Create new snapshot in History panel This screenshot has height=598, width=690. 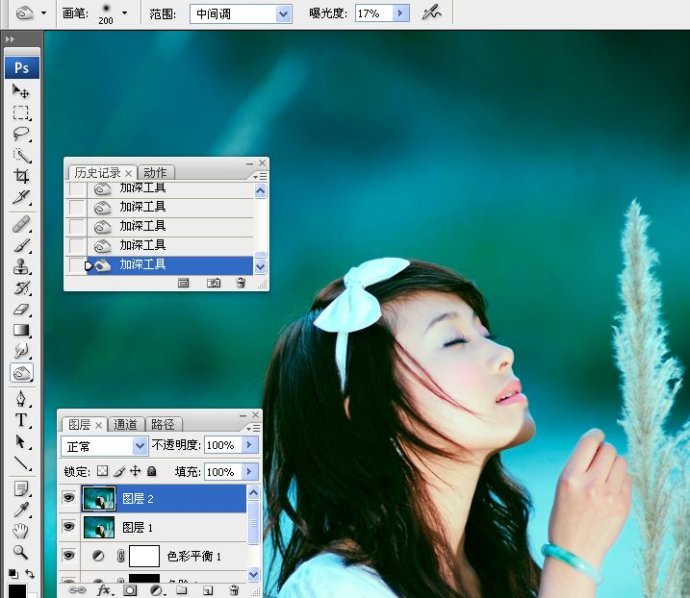click(x=213, y=283)
